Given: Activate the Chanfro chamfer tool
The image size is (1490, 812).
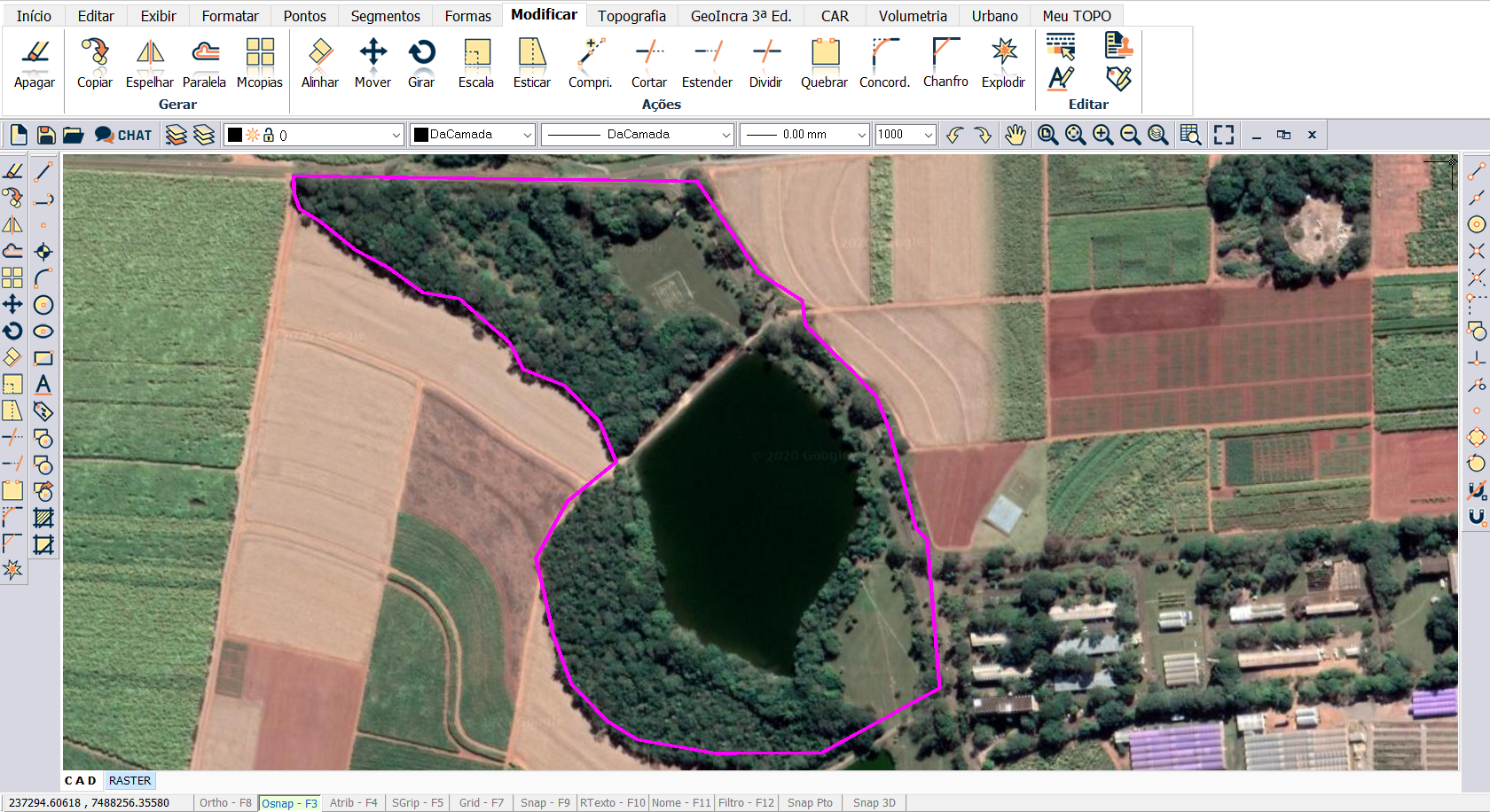Looking at the screenshot, I should 945,63.
